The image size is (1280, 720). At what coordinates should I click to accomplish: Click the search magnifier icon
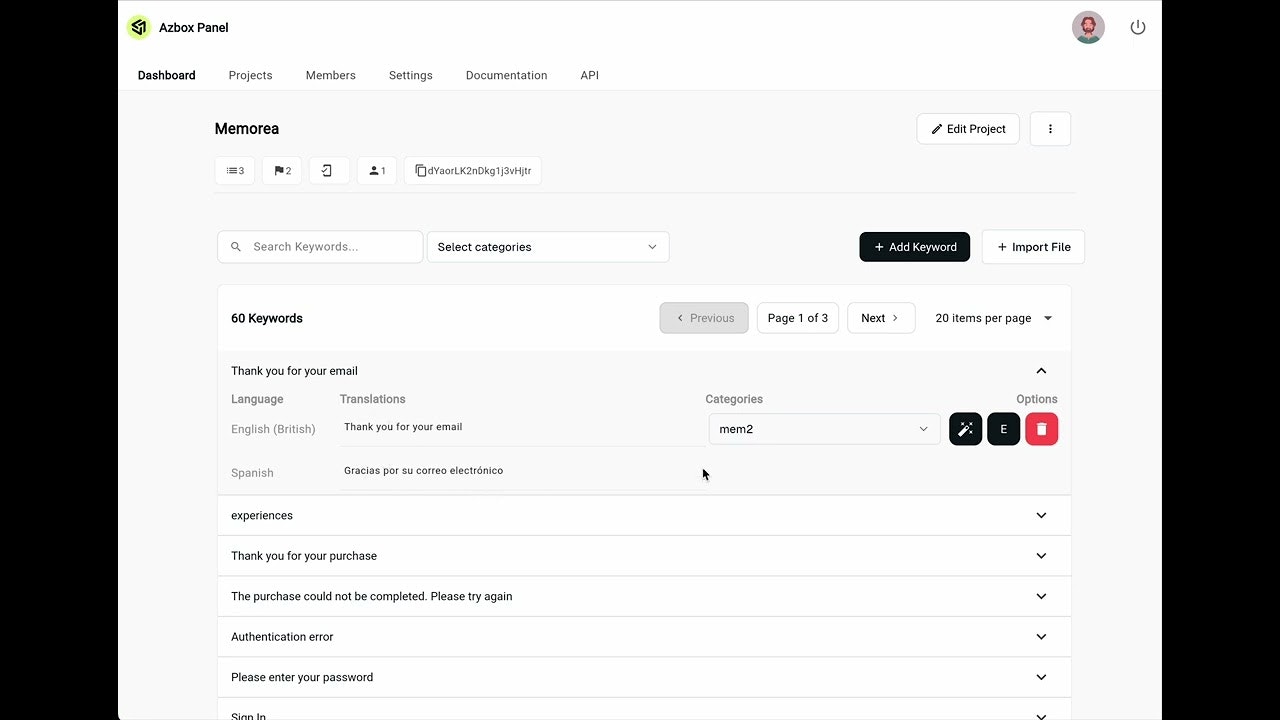point(236,247)
